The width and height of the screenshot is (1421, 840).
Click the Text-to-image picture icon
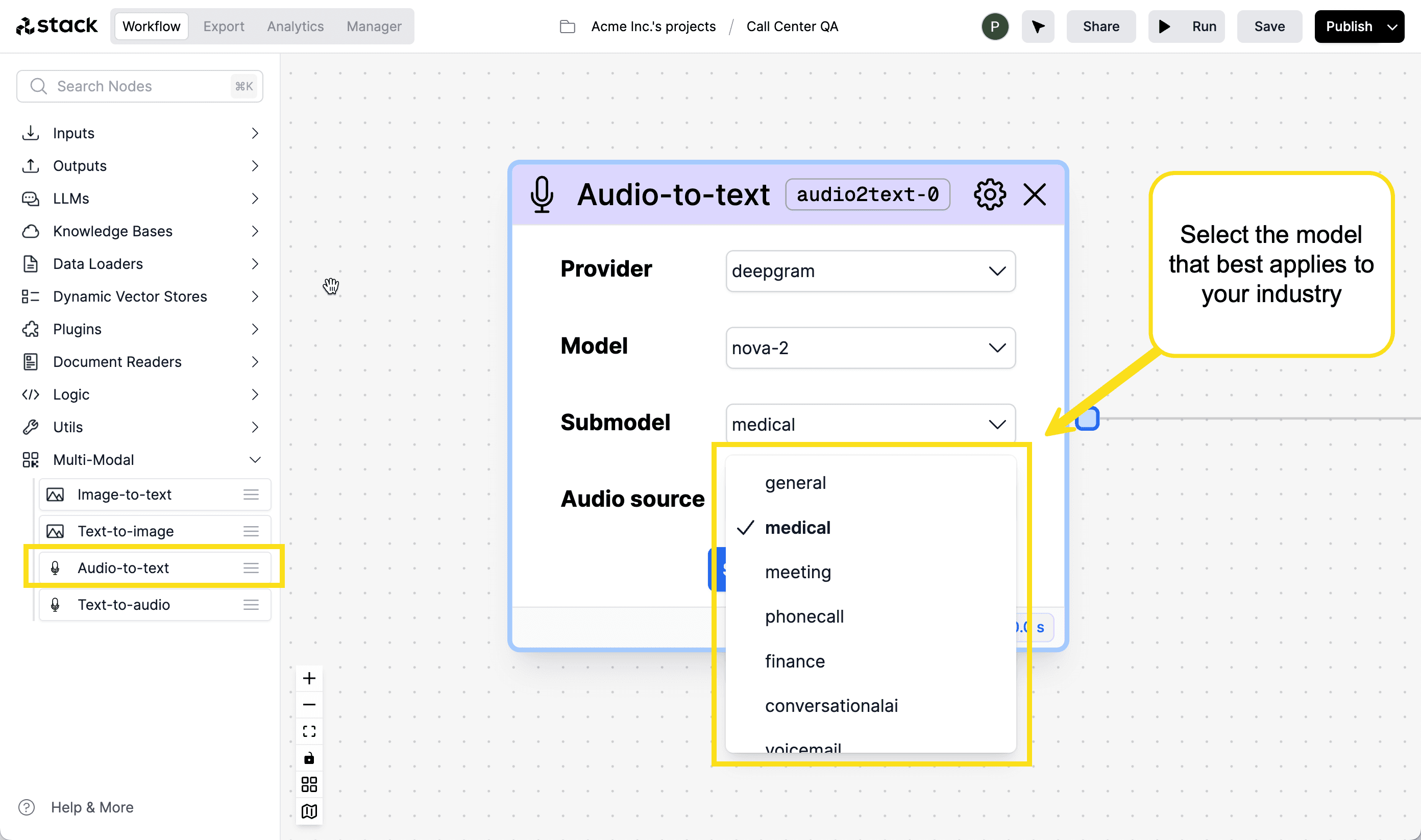click(x=55, y=532)
